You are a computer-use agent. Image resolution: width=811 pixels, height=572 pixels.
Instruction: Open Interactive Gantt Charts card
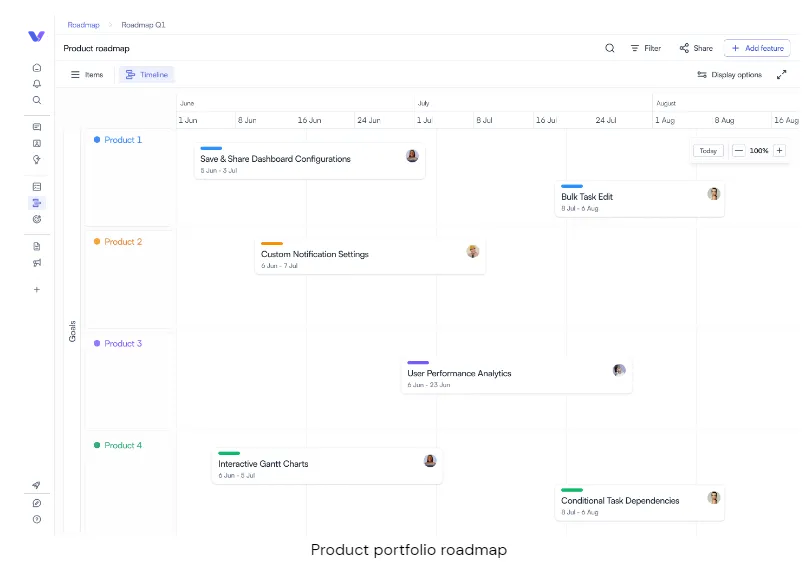(x=327, y=466)
